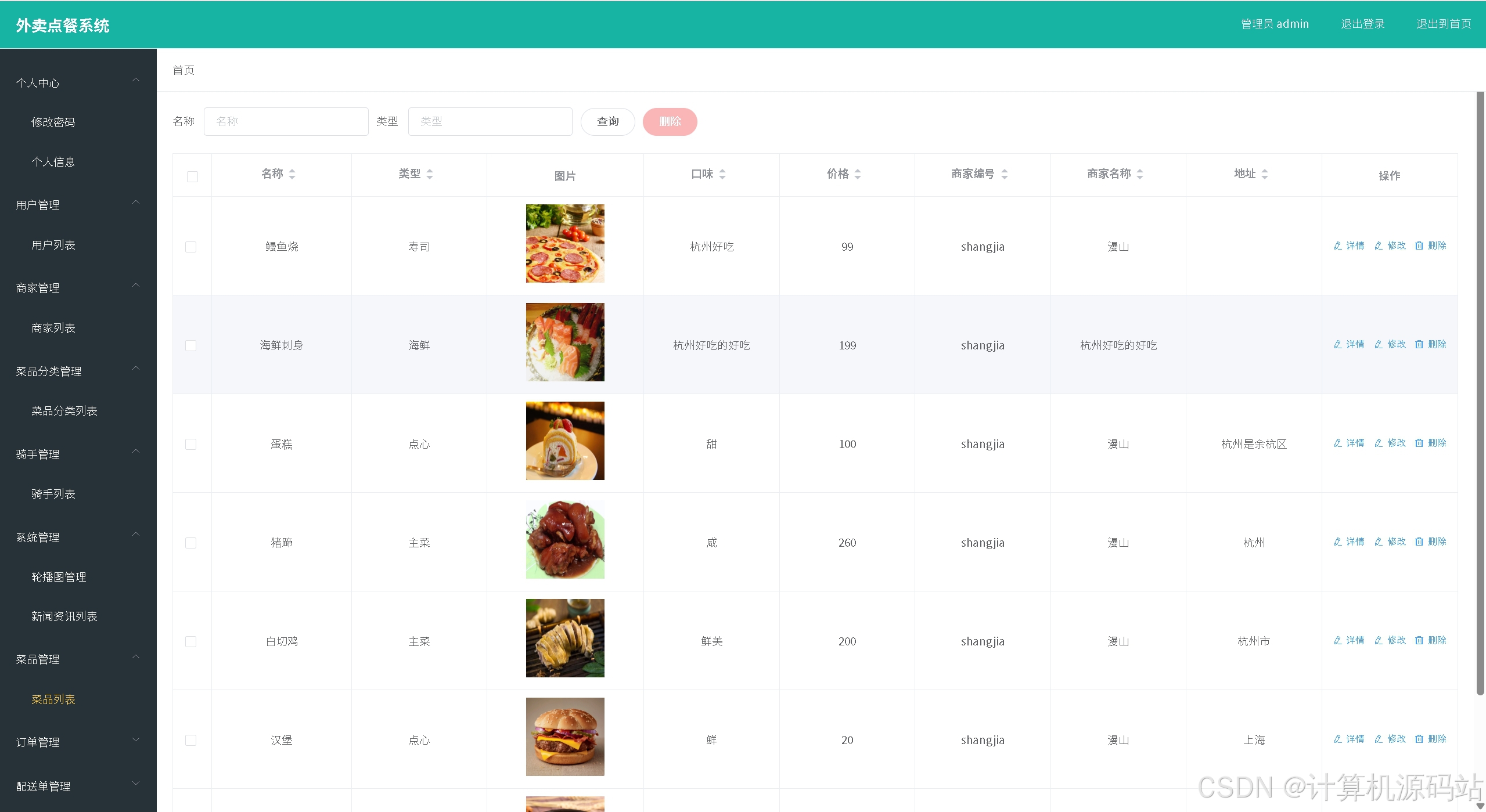Sort table by 类型 column
The image size is (1486, 812).
point(430,174)
